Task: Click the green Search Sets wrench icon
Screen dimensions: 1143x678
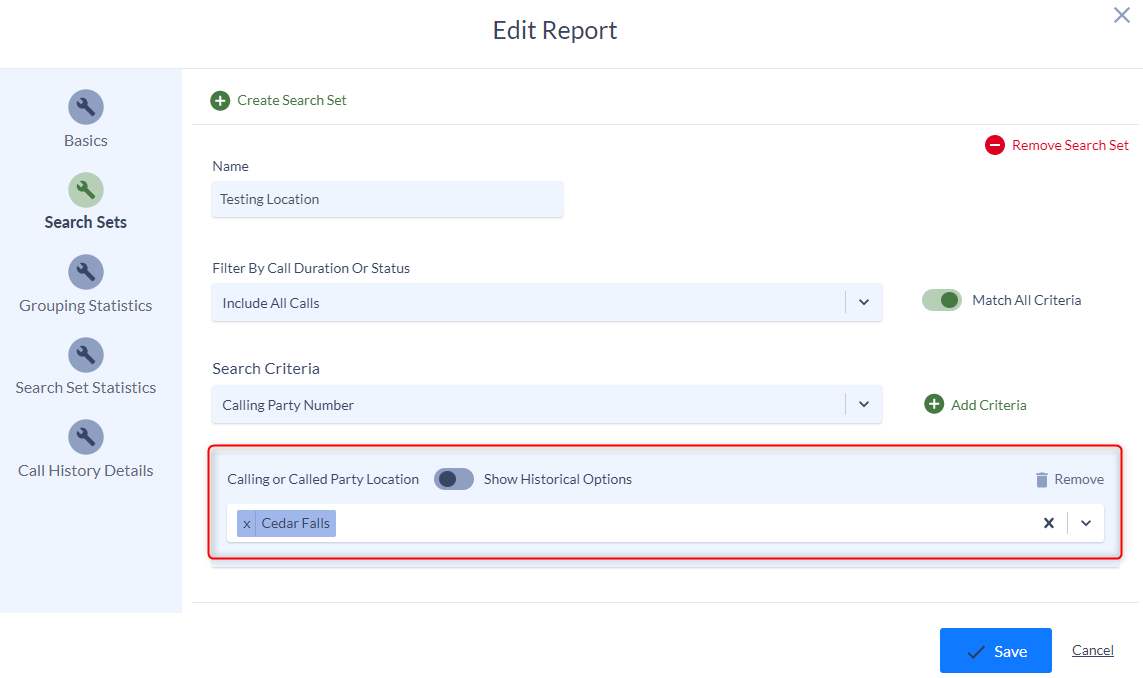Action: [85, 190]
